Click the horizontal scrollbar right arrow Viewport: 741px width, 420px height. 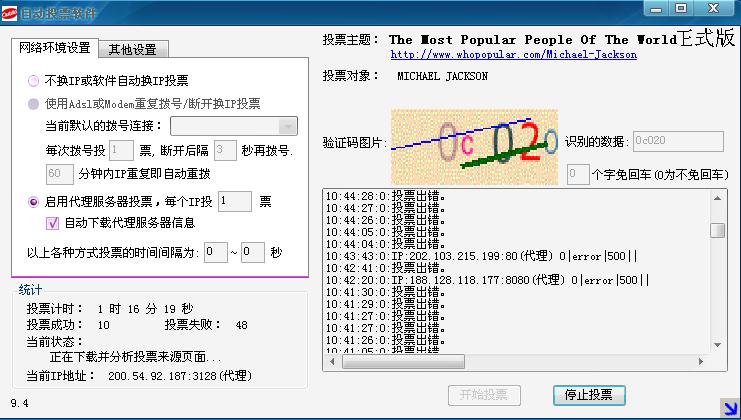click(701, 361)
